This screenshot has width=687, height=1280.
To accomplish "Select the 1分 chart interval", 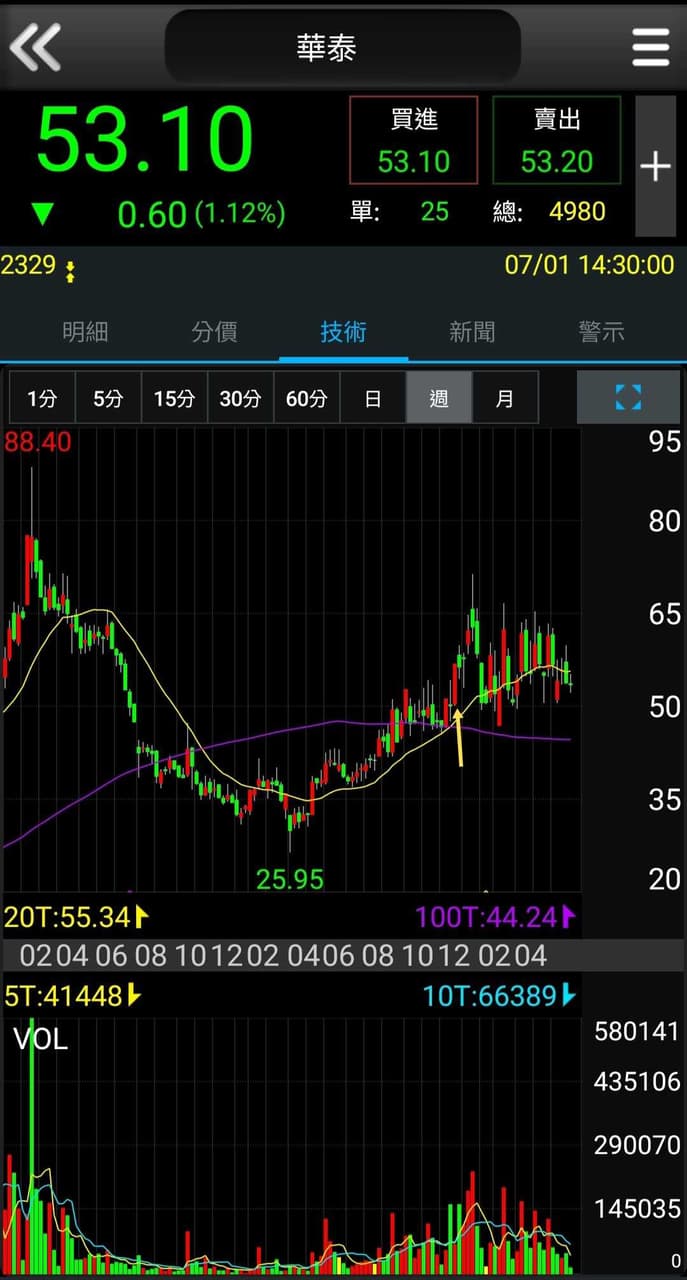I will [x=42, y=398].
